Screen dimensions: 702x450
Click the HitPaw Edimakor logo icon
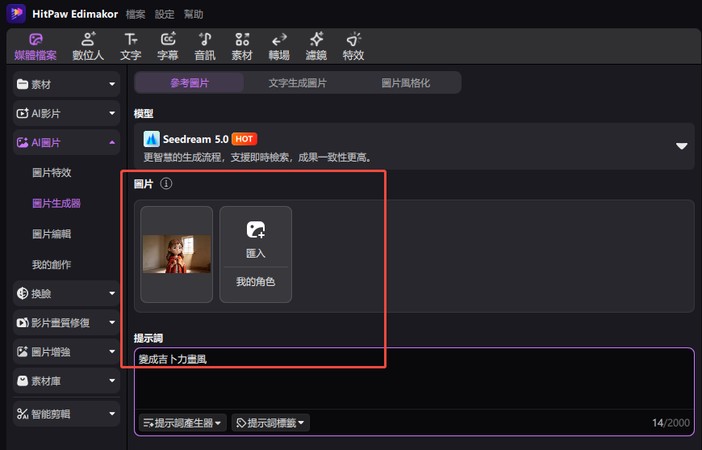tap(16, 14)
